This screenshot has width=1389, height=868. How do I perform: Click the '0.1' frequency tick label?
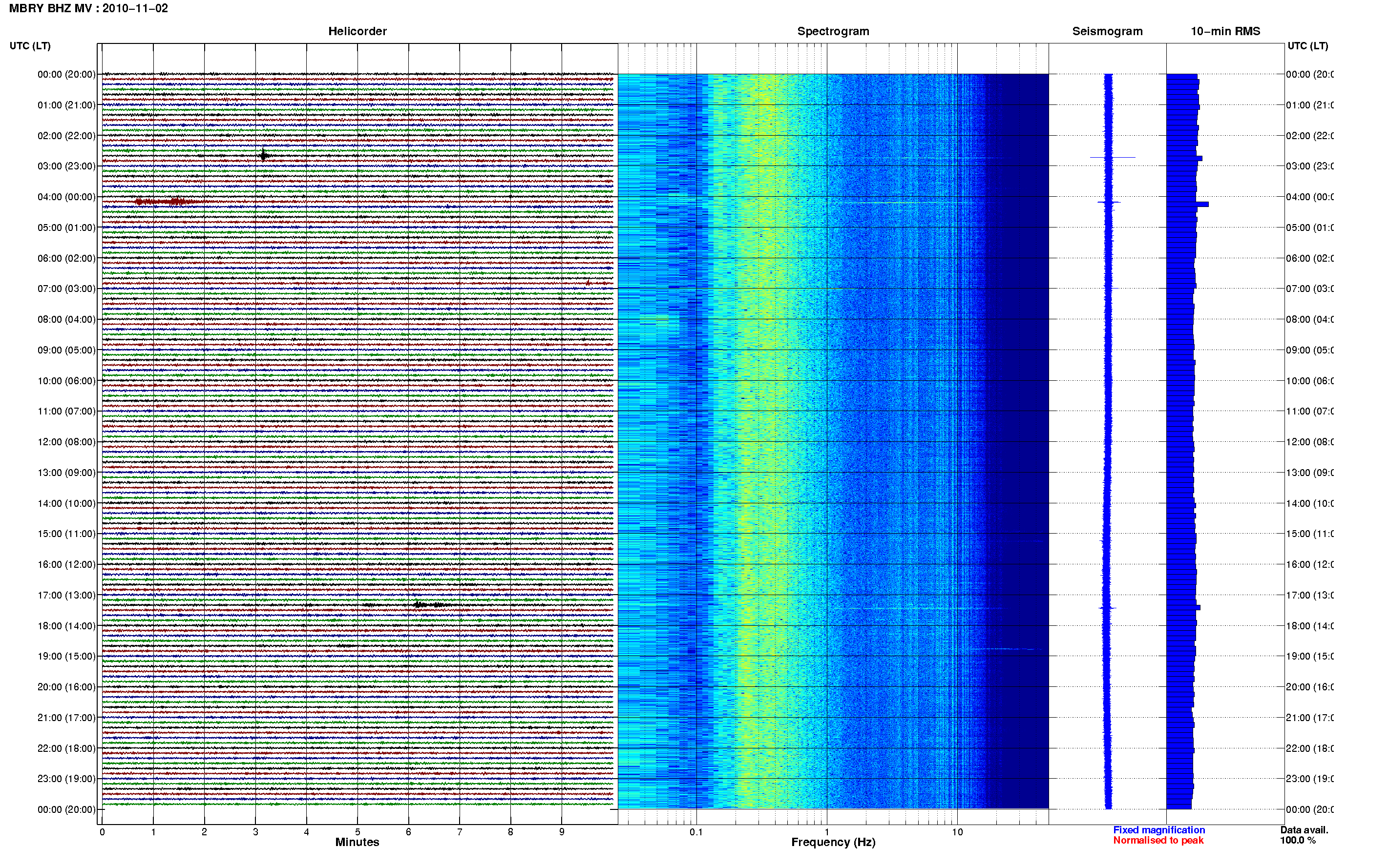[x=696, y=832]
